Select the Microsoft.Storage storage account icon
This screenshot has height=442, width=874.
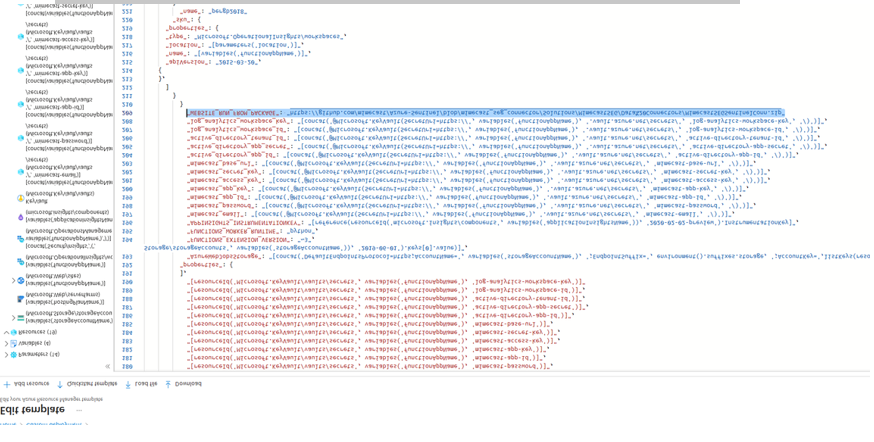coord(20,317)
